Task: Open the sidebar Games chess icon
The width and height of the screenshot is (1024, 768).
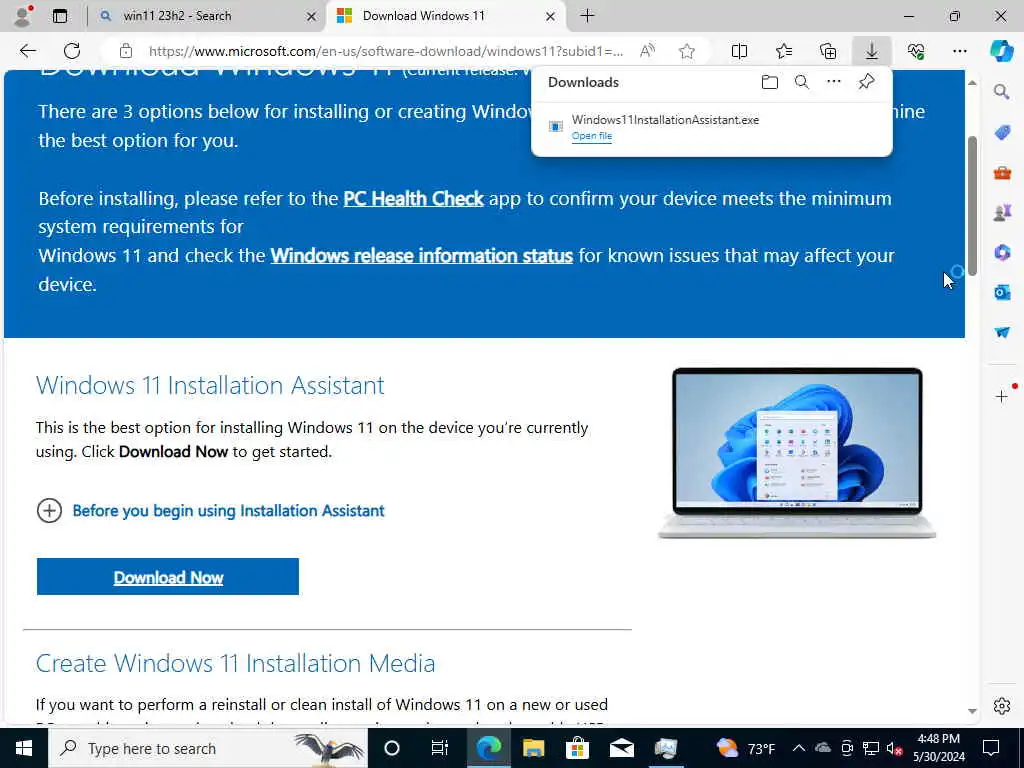Action: click(1002, 212)
